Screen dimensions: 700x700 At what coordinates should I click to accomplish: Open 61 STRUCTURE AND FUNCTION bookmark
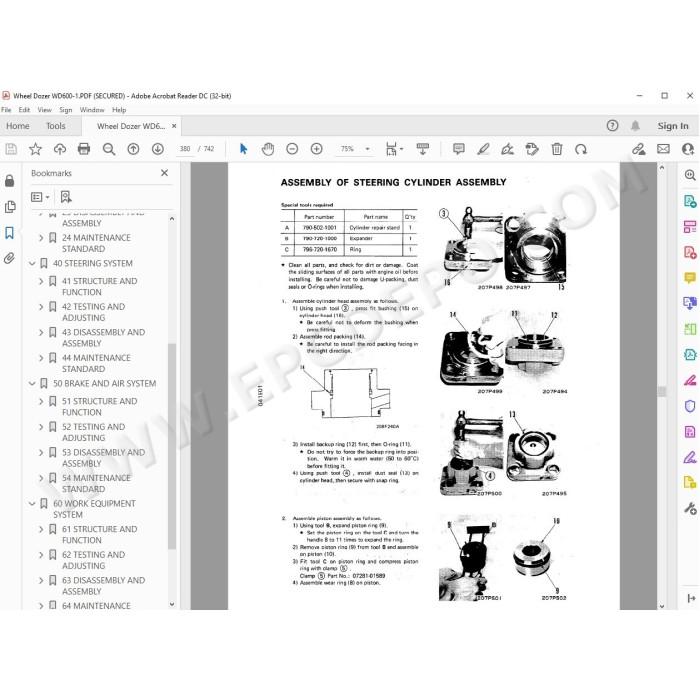(x=100, y=535)
